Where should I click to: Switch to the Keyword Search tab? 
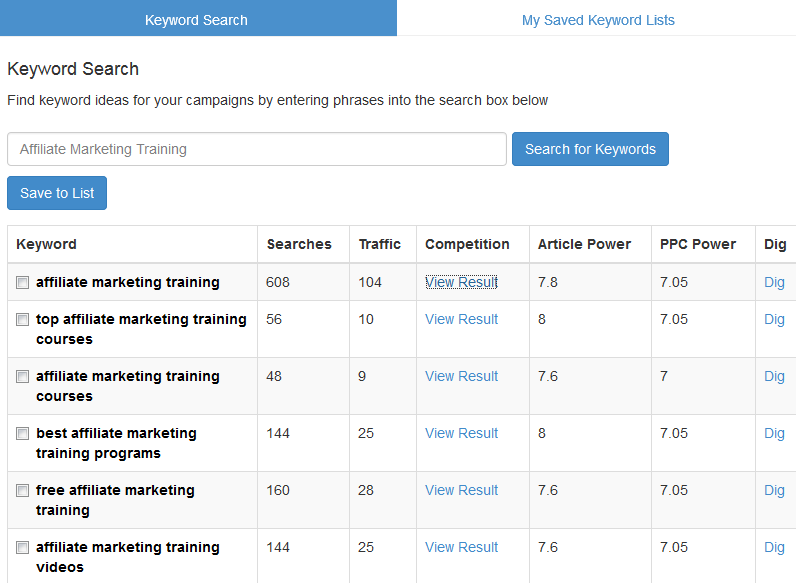coord(196,19)
